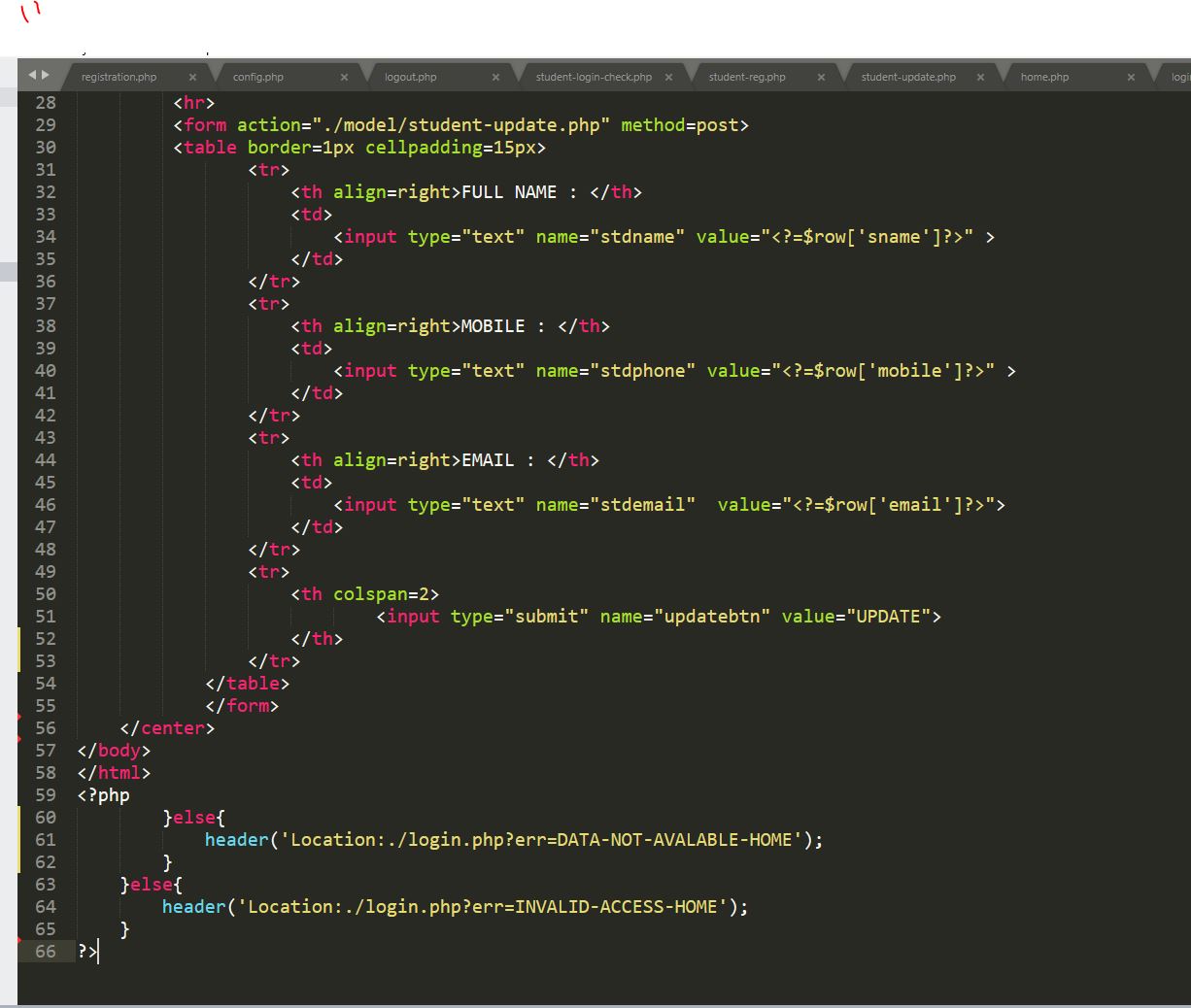This screenshot has height=1008, width=1191.
Task: Open the student-update.php tab
Action: (908, 77)
